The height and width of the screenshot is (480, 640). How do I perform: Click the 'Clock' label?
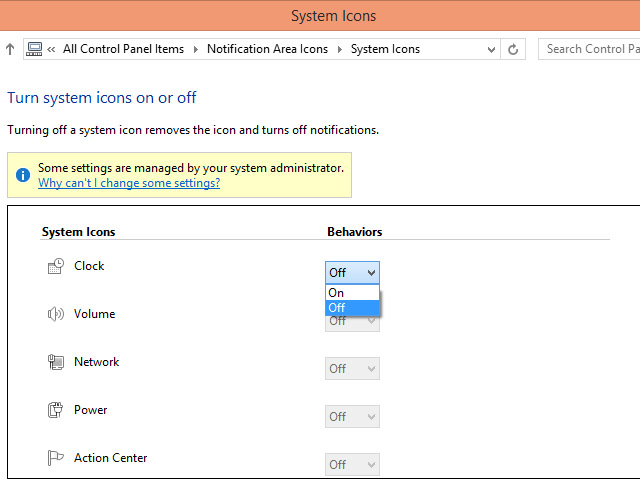pos(89,266)
